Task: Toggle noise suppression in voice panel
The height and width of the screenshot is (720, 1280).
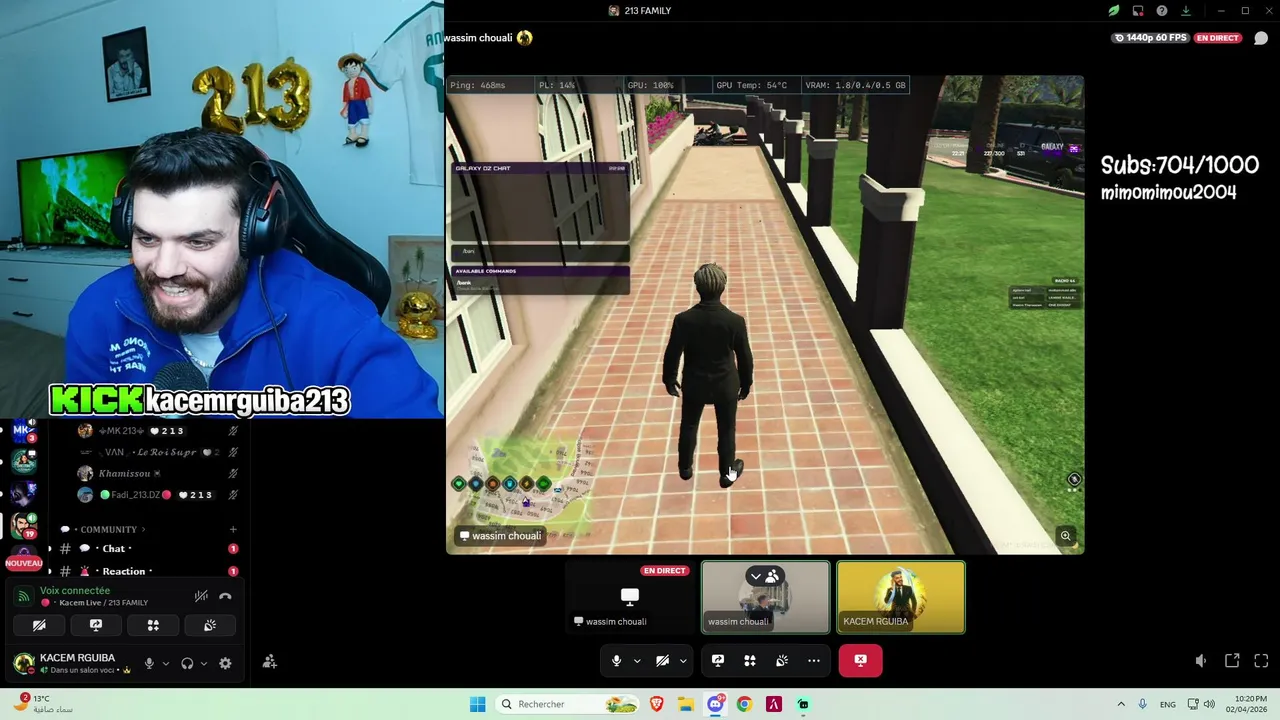Action: click(201, 596)
